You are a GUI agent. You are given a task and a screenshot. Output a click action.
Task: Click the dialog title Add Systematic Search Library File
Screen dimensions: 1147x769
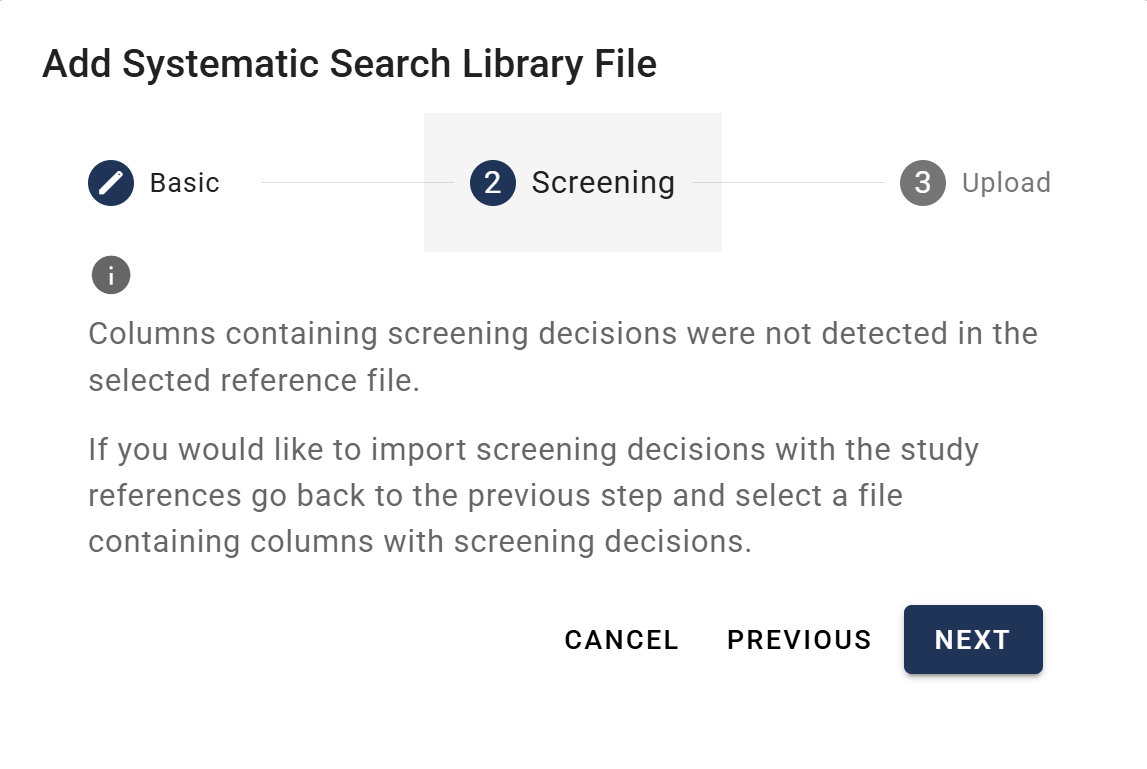[350, 63]
